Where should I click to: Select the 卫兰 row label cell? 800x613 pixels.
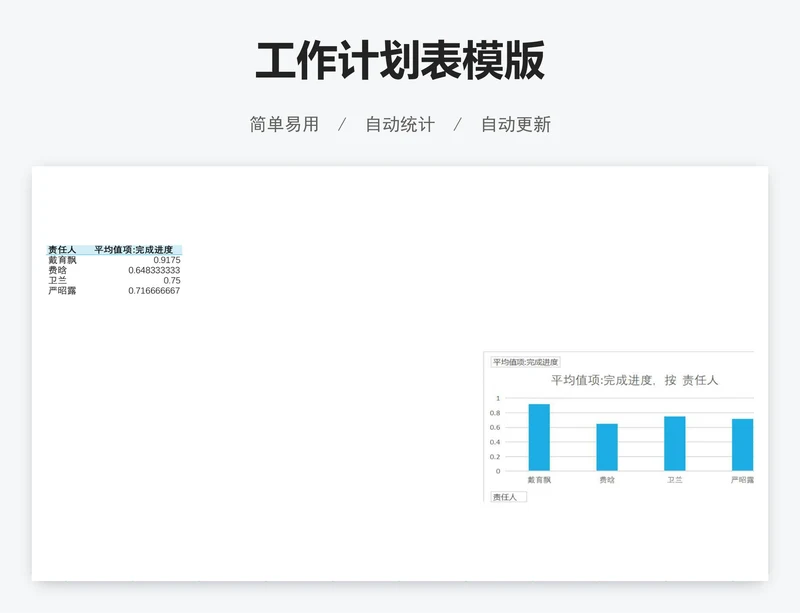pos(58,280)
